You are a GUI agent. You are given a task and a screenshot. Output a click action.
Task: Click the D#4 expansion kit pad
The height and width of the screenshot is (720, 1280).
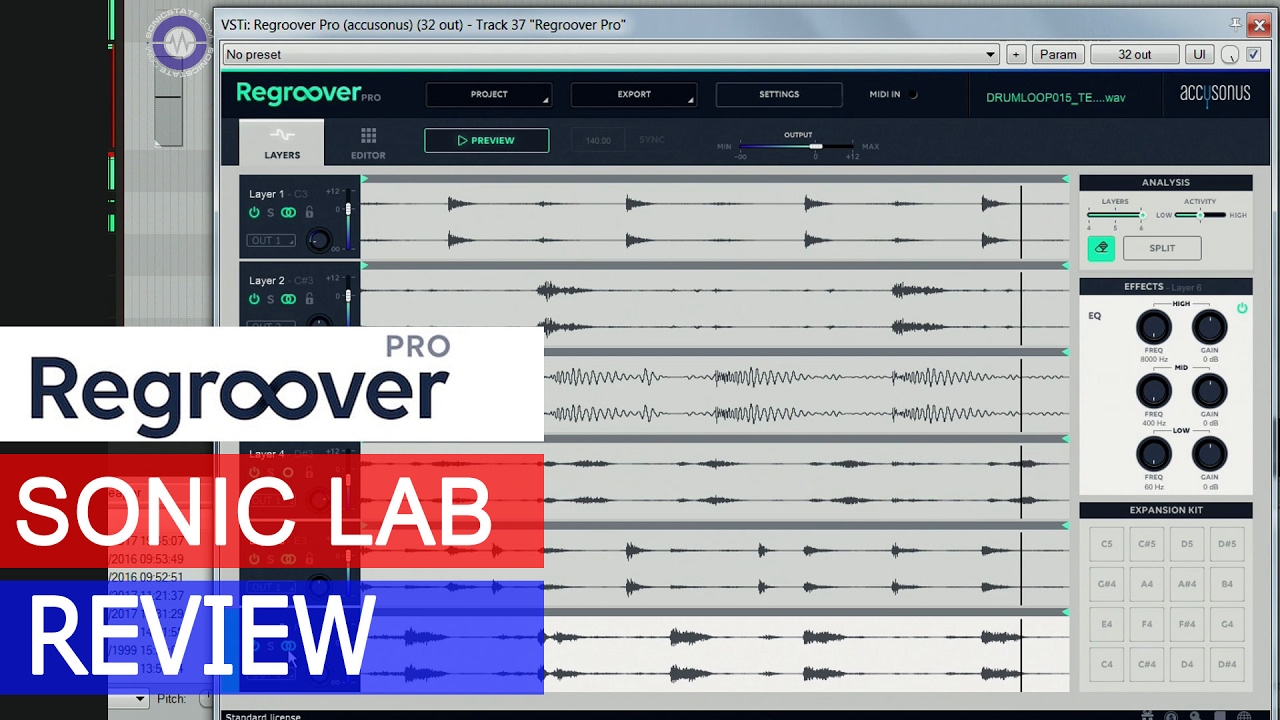tap(1227, 664)
